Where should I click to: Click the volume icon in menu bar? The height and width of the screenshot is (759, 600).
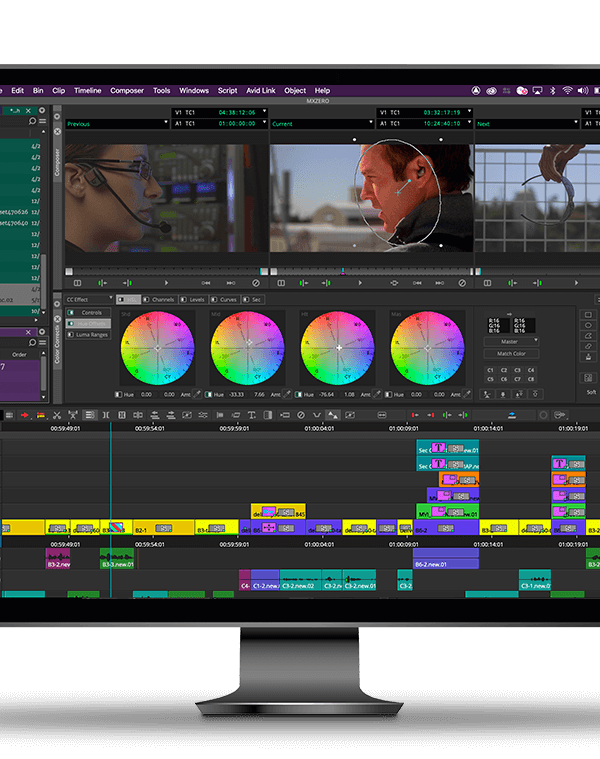(x=583, y=91)
